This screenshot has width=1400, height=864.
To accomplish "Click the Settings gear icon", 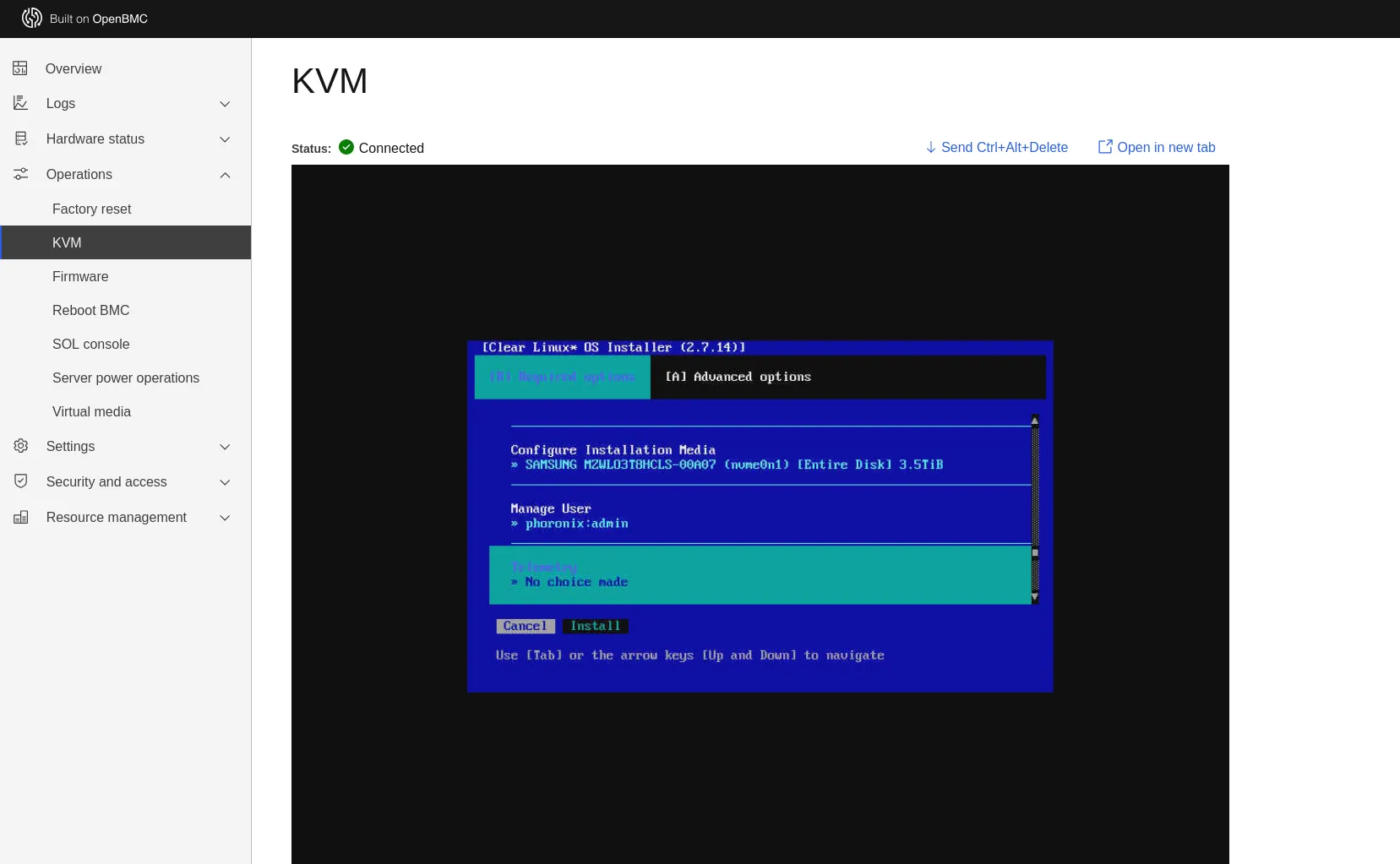I will 21,446.
